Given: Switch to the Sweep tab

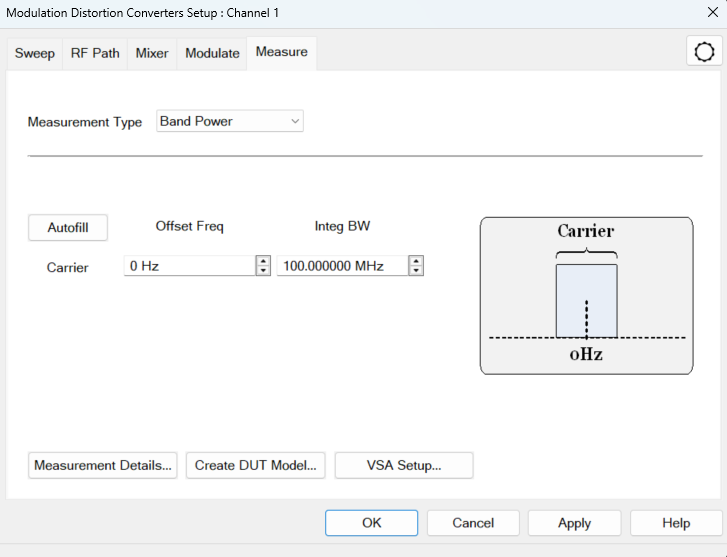Looking at the screenshot, I should pyautogui.click(x=34, y=54).
